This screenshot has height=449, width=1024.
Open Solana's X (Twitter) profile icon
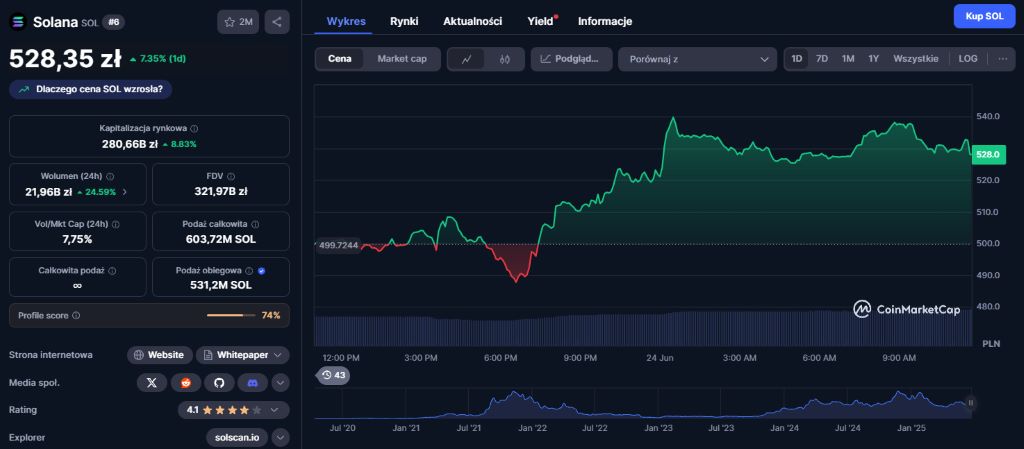click(151, 382)
